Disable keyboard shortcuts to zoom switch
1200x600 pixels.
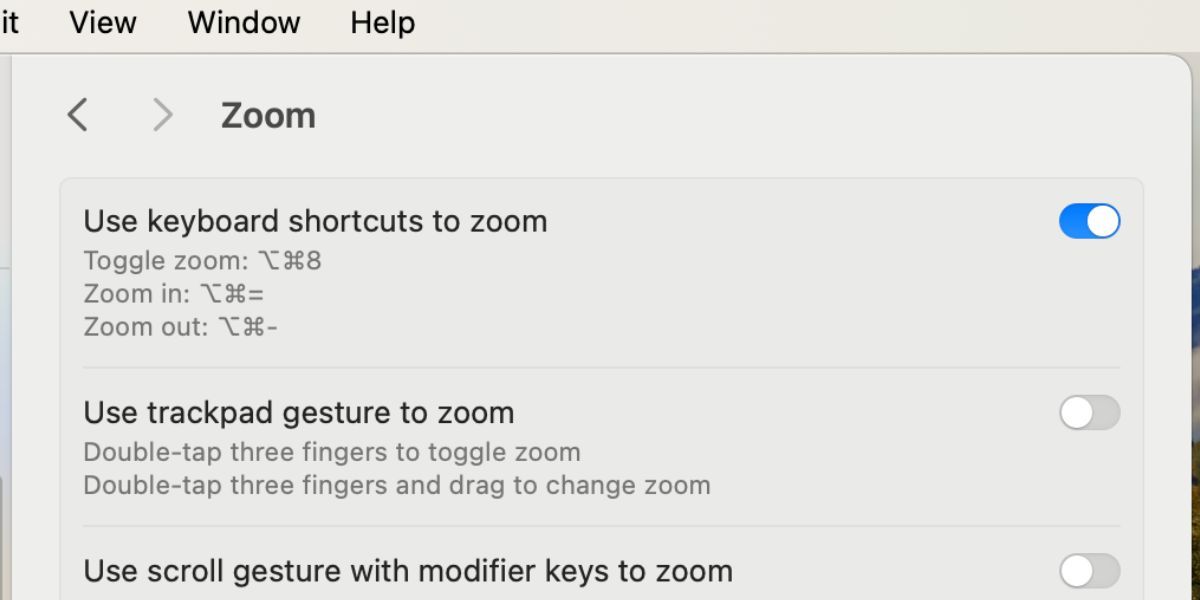(1089, 221)
